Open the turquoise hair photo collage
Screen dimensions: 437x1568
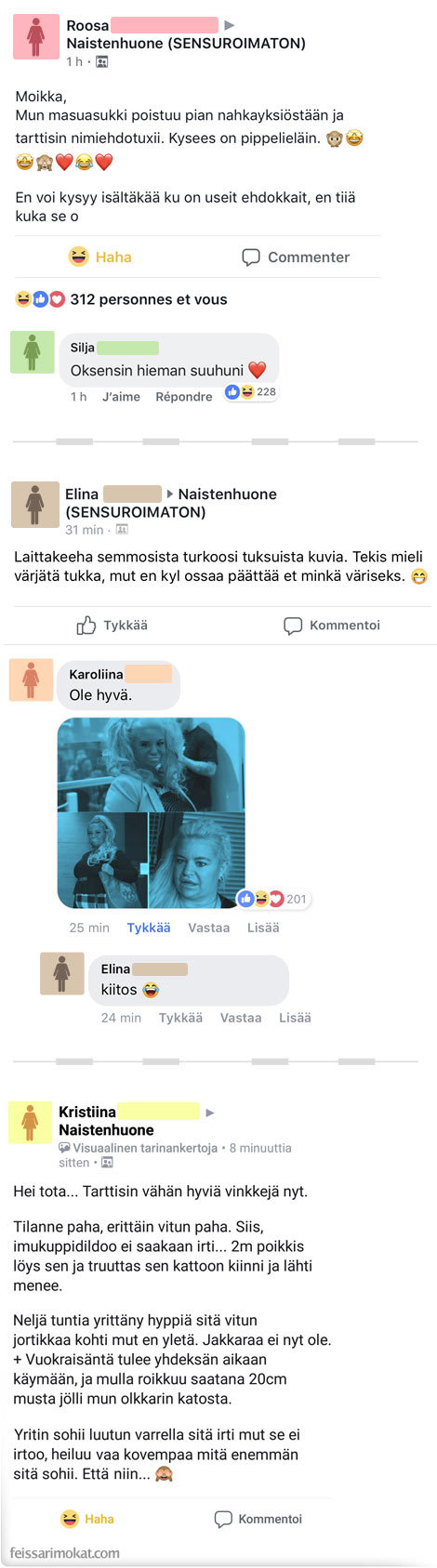(152, 812)
